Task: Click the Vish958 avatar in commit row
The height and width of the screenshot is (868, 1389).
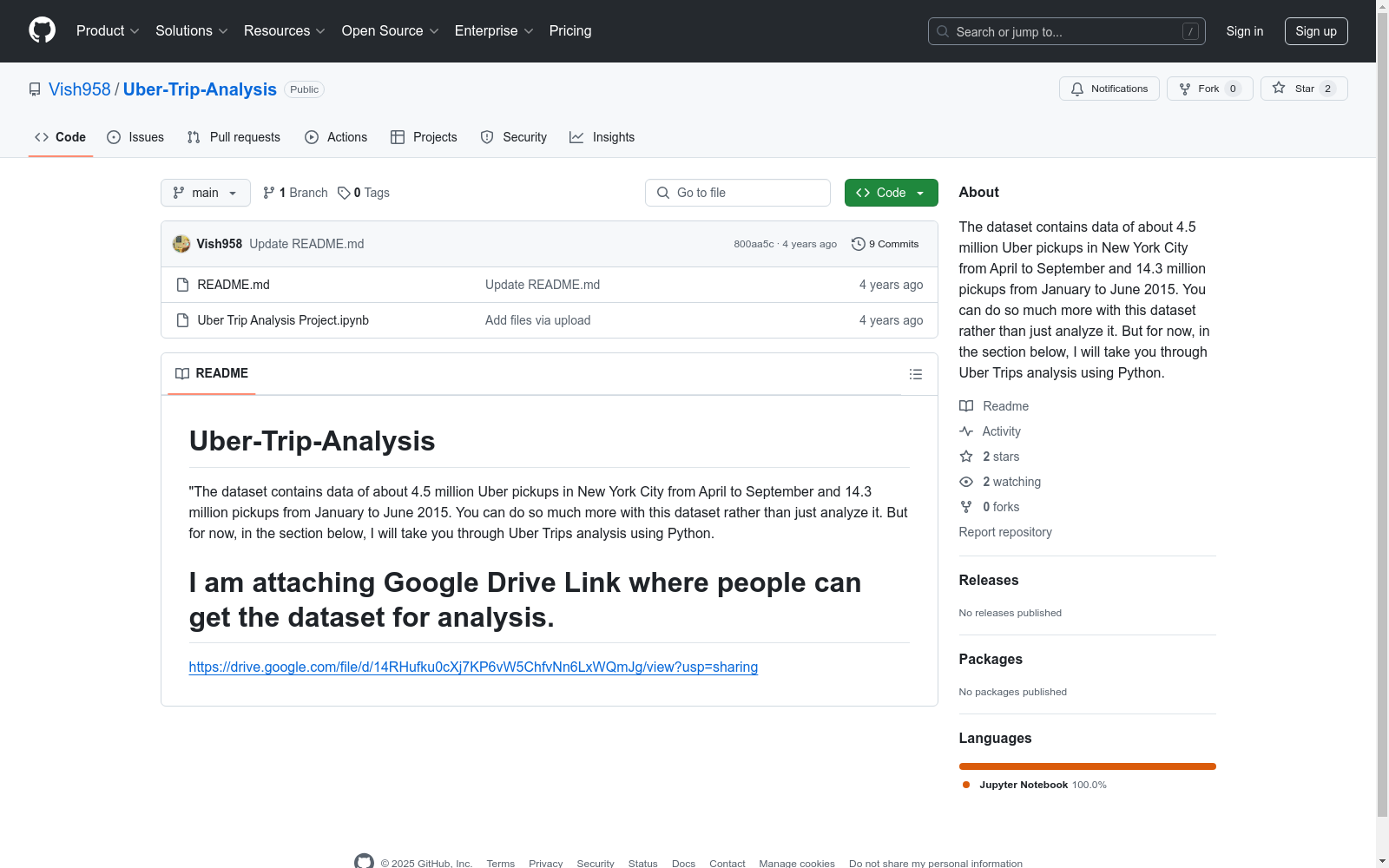Action: (181, 244)
